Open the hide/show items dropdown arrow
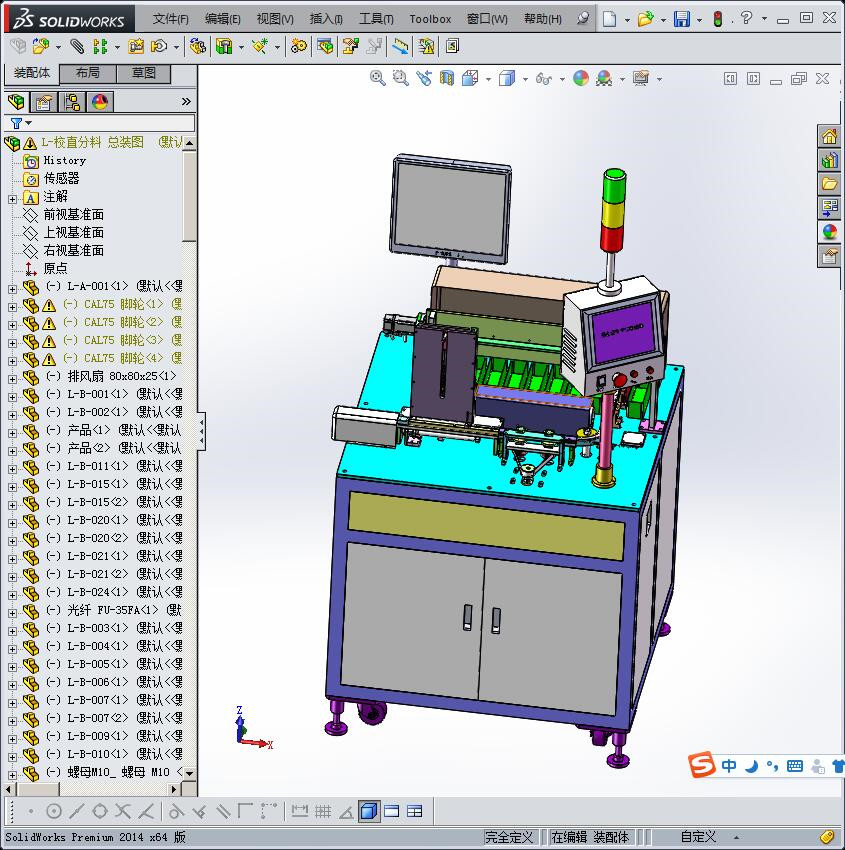 (562, 79)
